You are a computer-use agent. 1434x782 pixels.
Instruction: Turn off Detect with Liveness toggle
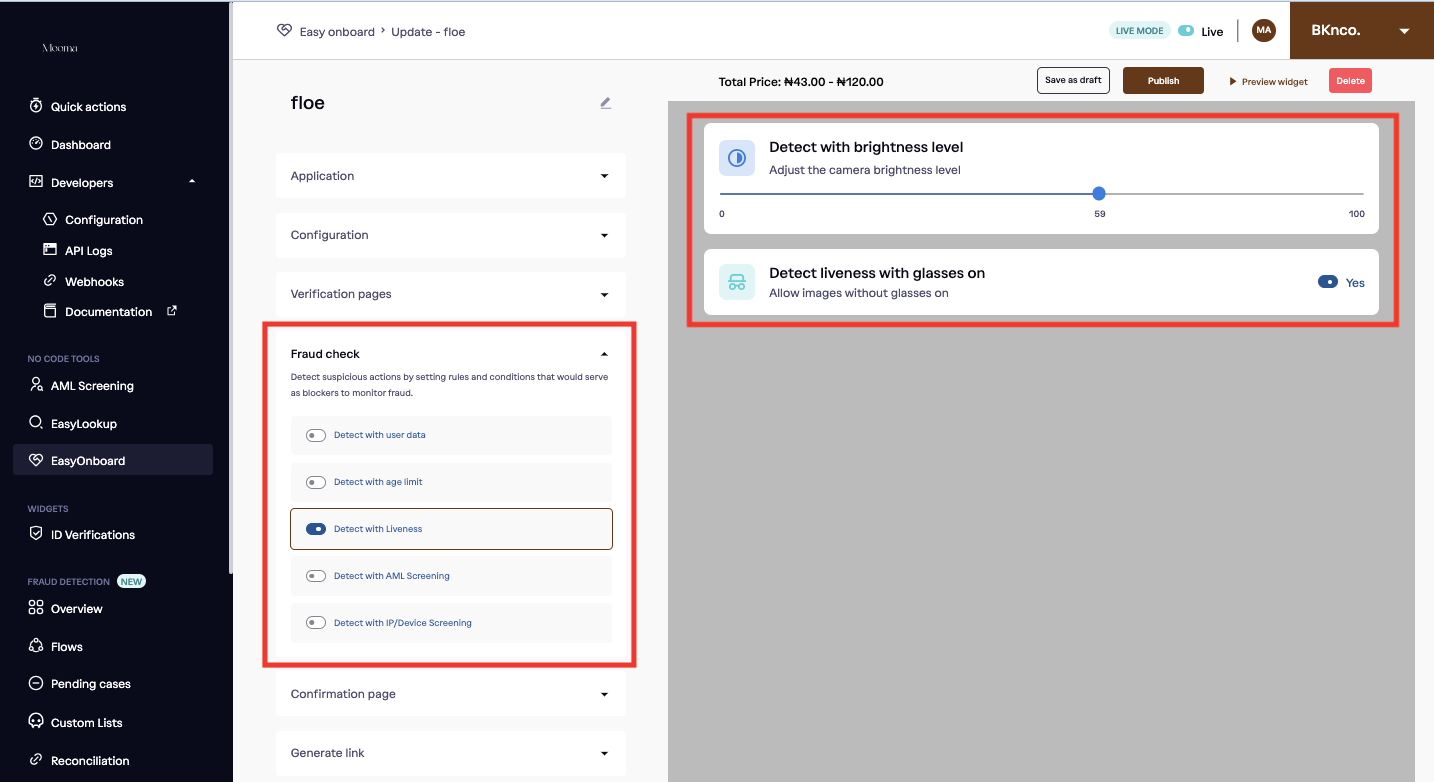pos(316,529)
